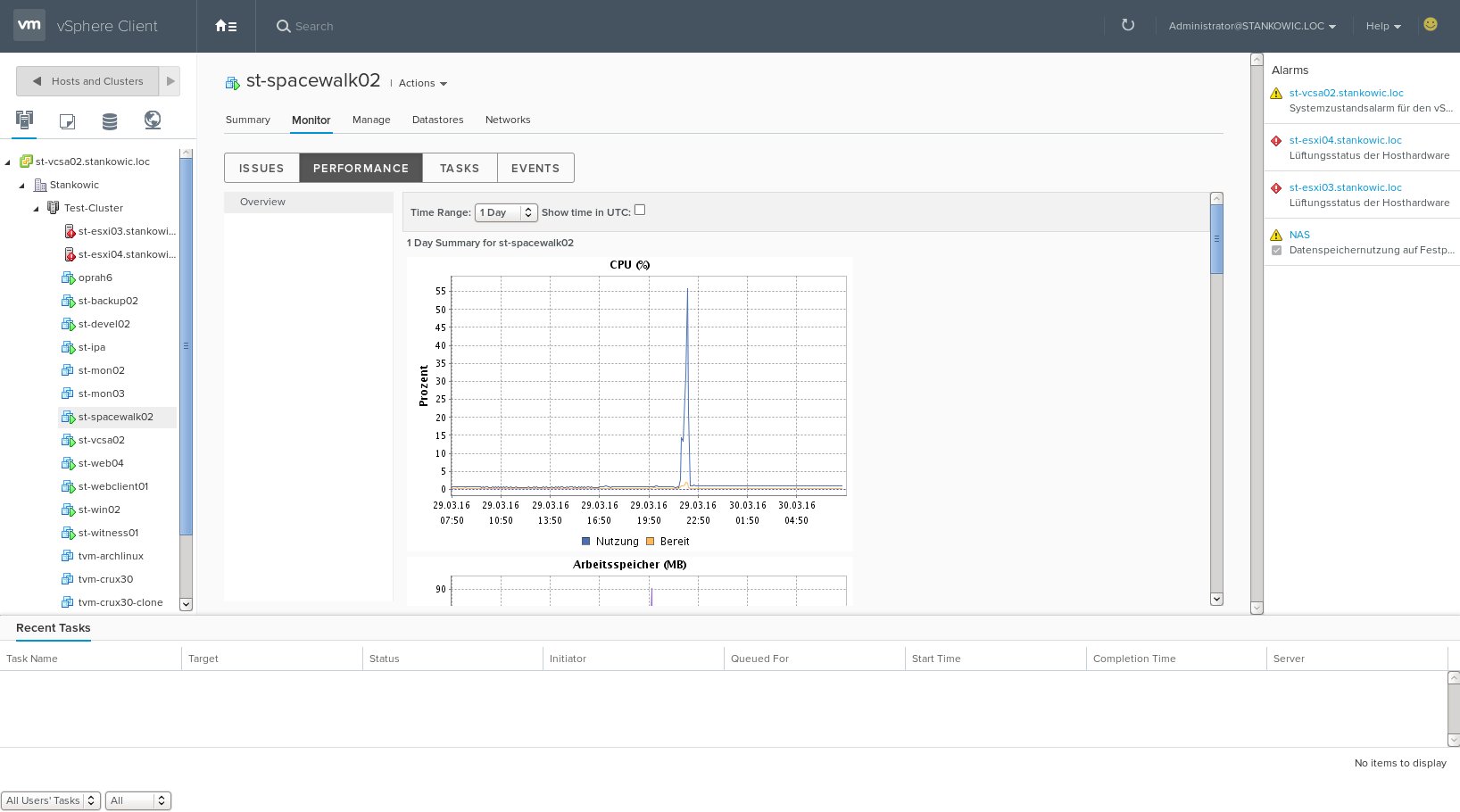Screen dimensions: 1460x812
Task: Collapse the Stankowic datacenter node
Action: (22, 186)
